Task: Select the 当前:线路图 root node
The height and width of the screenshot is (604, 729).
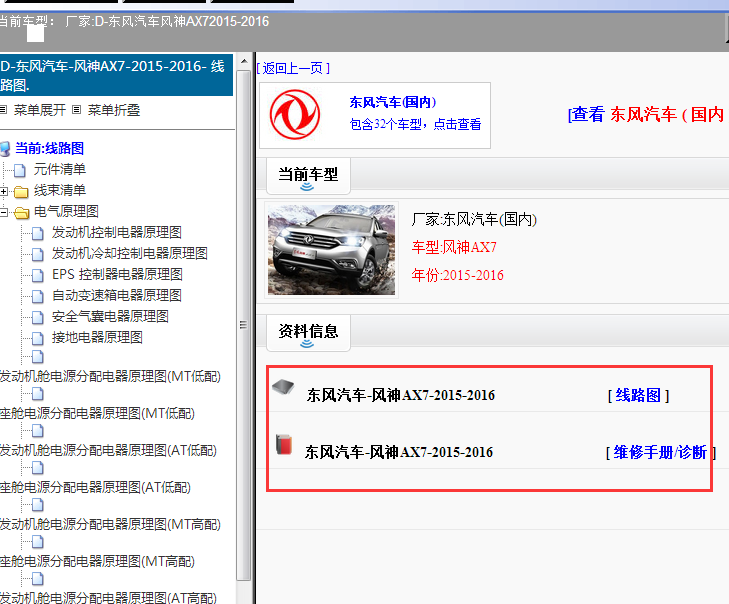Action: click(x=49, y=148)
